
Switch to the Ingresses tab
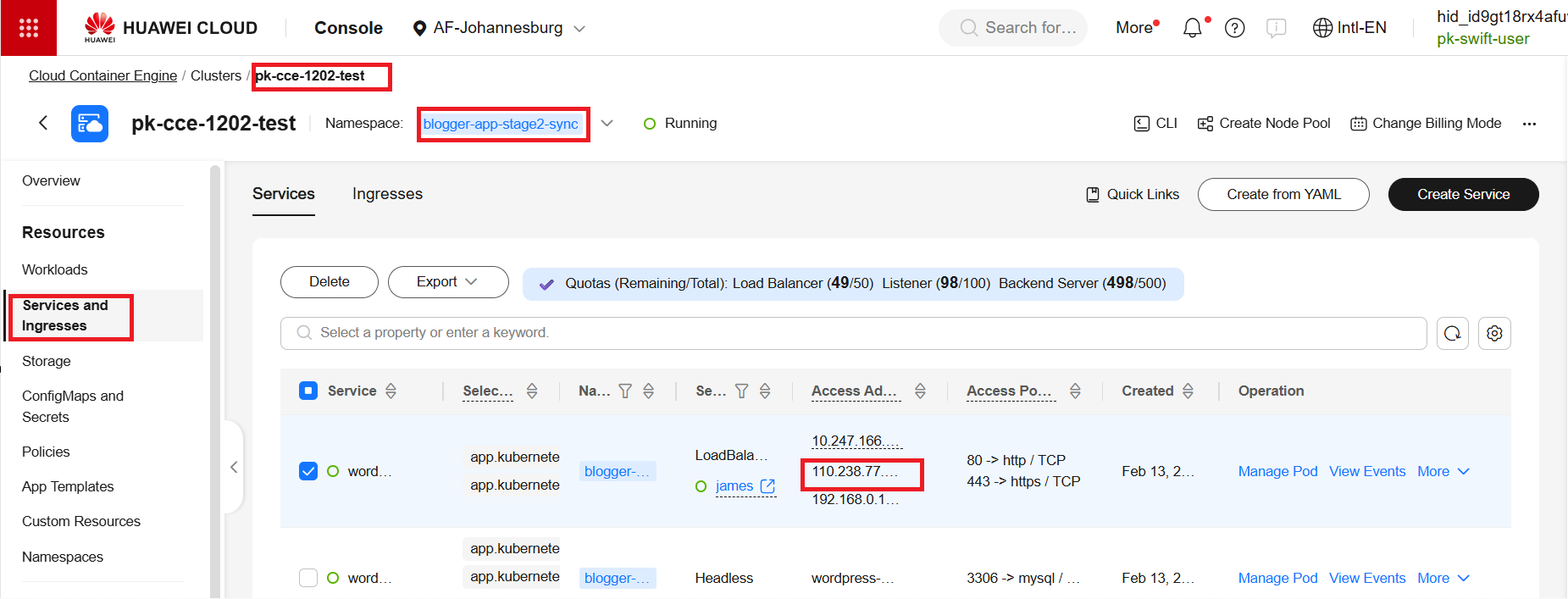[387, 194]
